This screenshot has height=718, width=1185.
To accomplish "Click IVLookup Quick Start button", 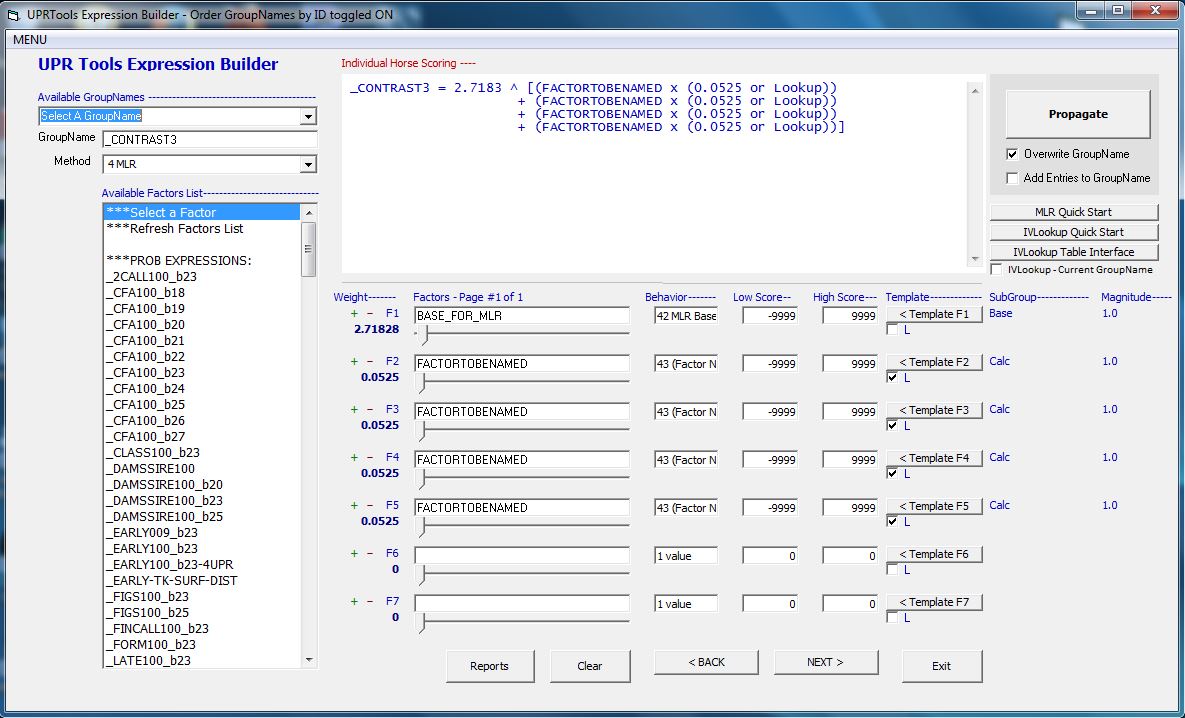I will pyautogui.click(x=1073, y=232).
